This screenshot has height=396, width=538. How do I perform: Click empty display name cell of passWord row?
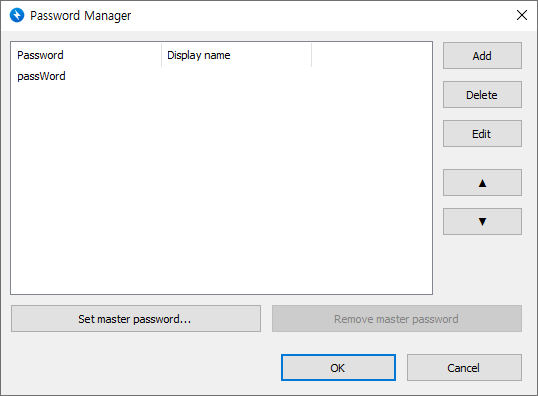[236, 76]
